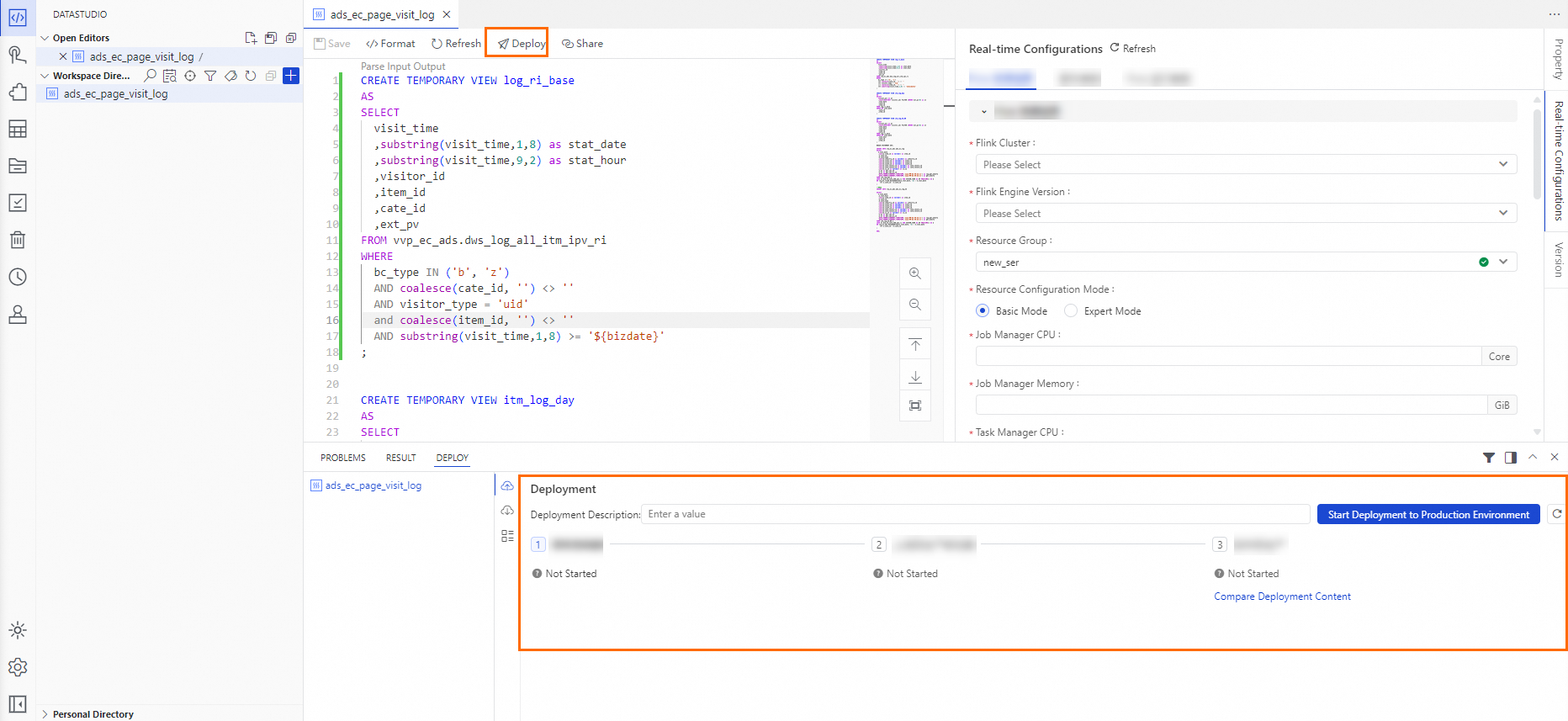1568x721 pixels.
Task: Click blue plus button to create new
Action: point(291,76)
